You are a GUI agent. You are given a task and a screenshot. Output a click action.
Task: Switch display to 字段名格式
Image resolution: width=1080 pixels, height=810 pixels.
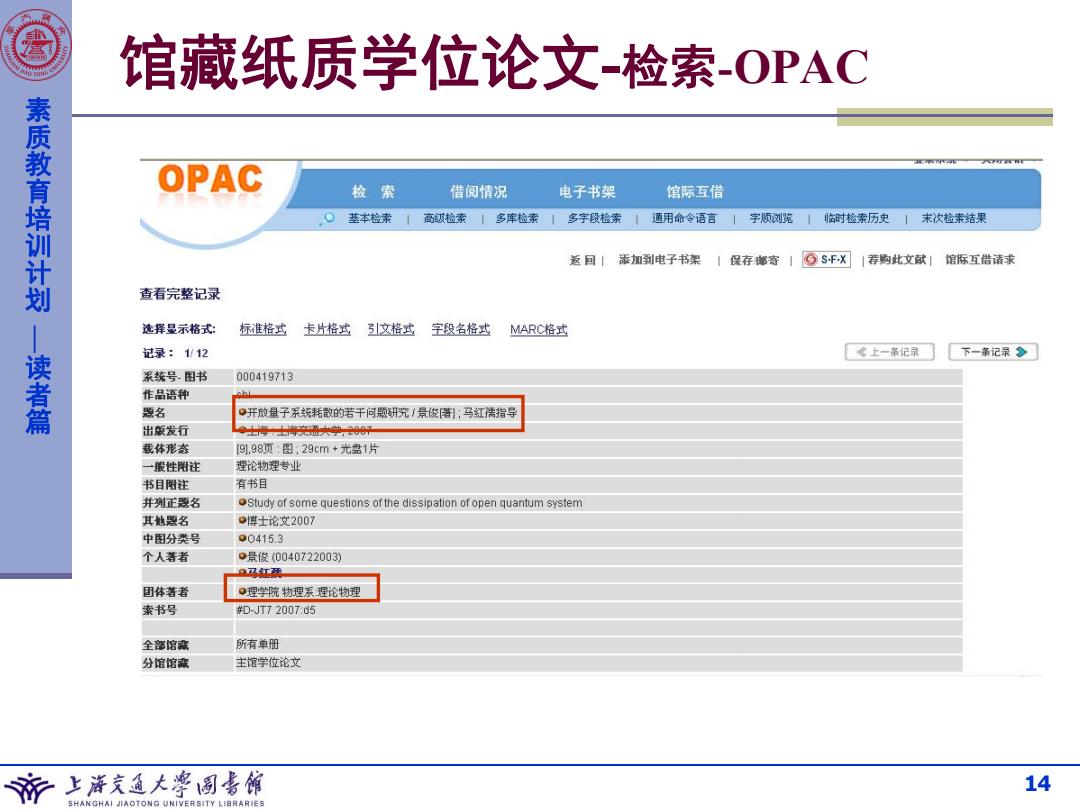461,329
